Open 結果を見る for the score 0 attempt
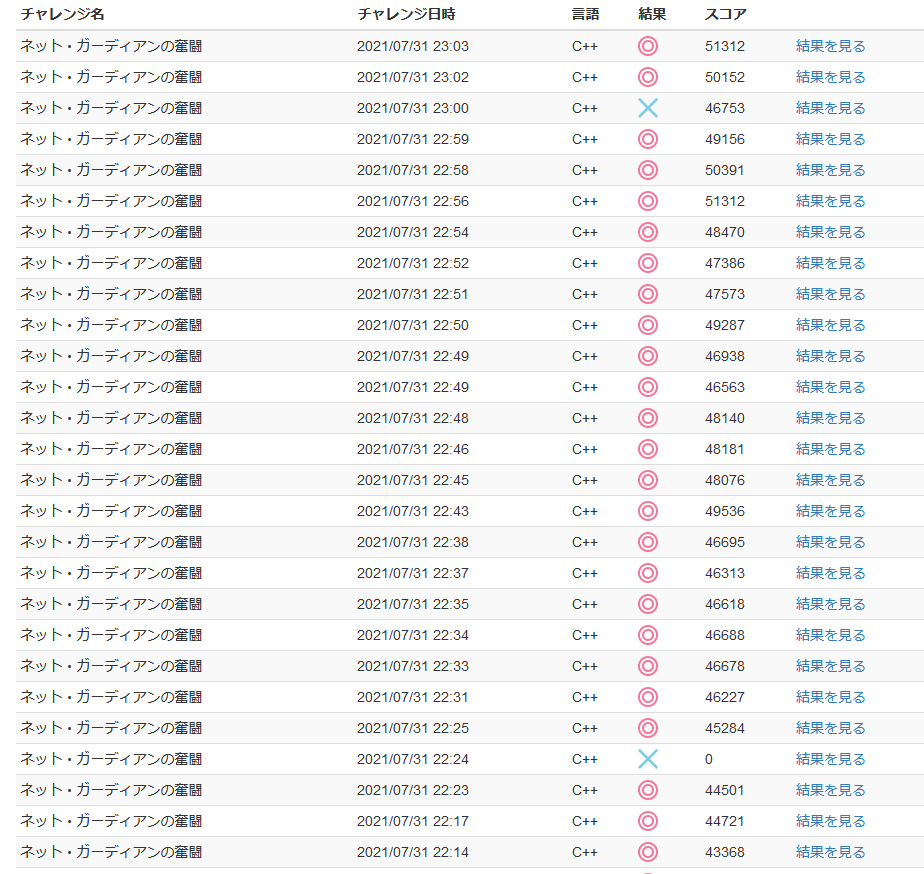 [830, 759]
